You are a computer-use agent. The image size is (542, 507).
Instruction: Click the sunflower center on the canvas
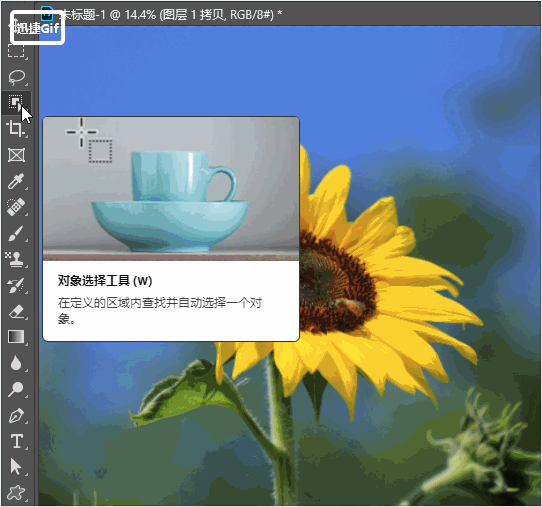point(337,282)
